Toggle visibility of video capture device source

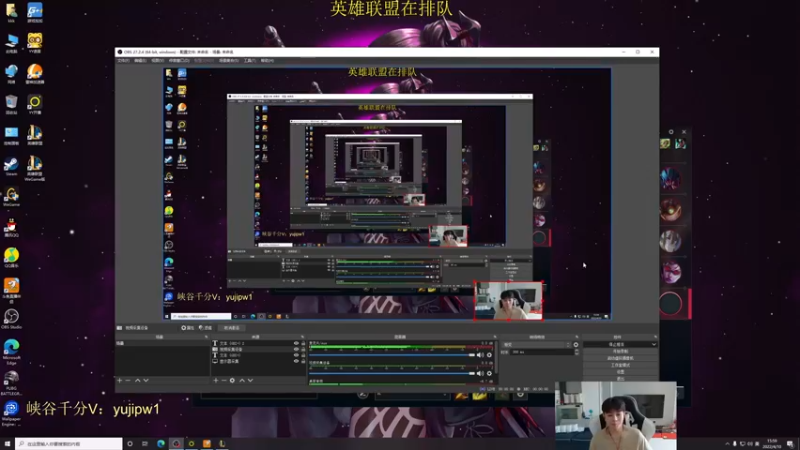point(296,349)
